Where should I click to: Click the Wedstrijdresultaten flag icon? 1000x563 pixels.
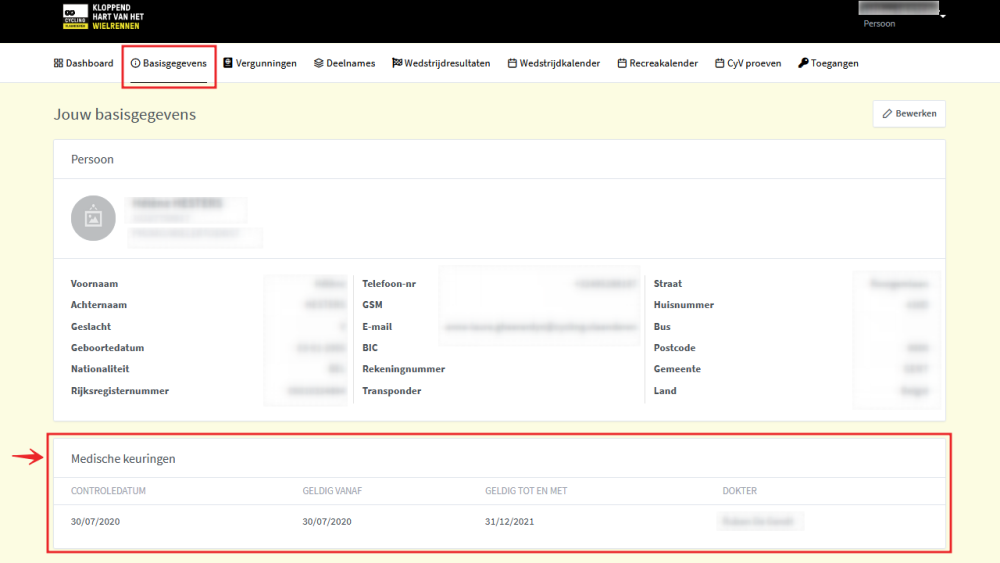(x=397, y=62)
